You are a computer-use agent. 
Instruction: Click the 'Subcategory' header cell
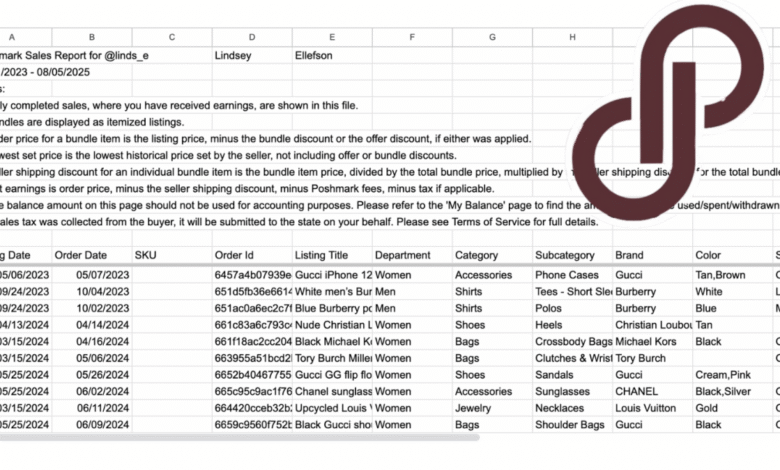(x=573, y=255)
